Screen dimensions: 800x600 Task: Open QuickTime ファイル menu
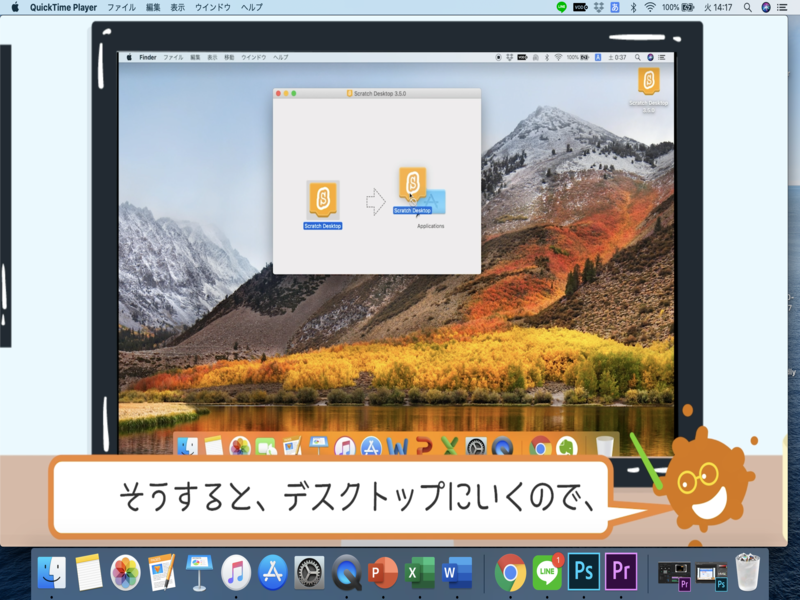[x=121, y=7]
